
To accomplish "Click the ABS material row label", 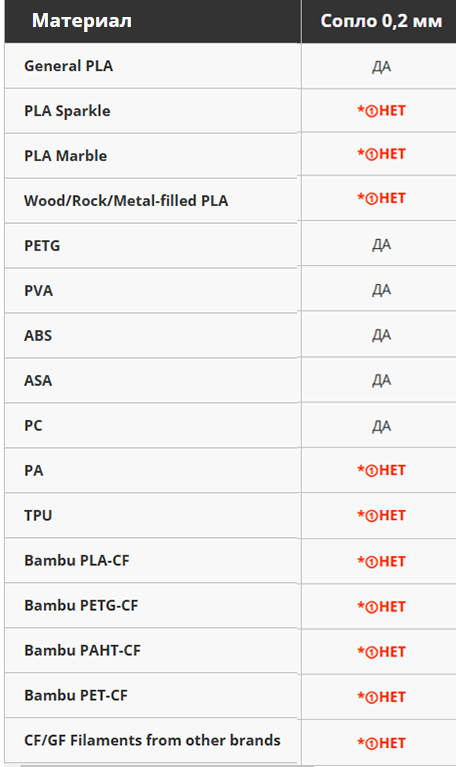I will click(38, 336).
